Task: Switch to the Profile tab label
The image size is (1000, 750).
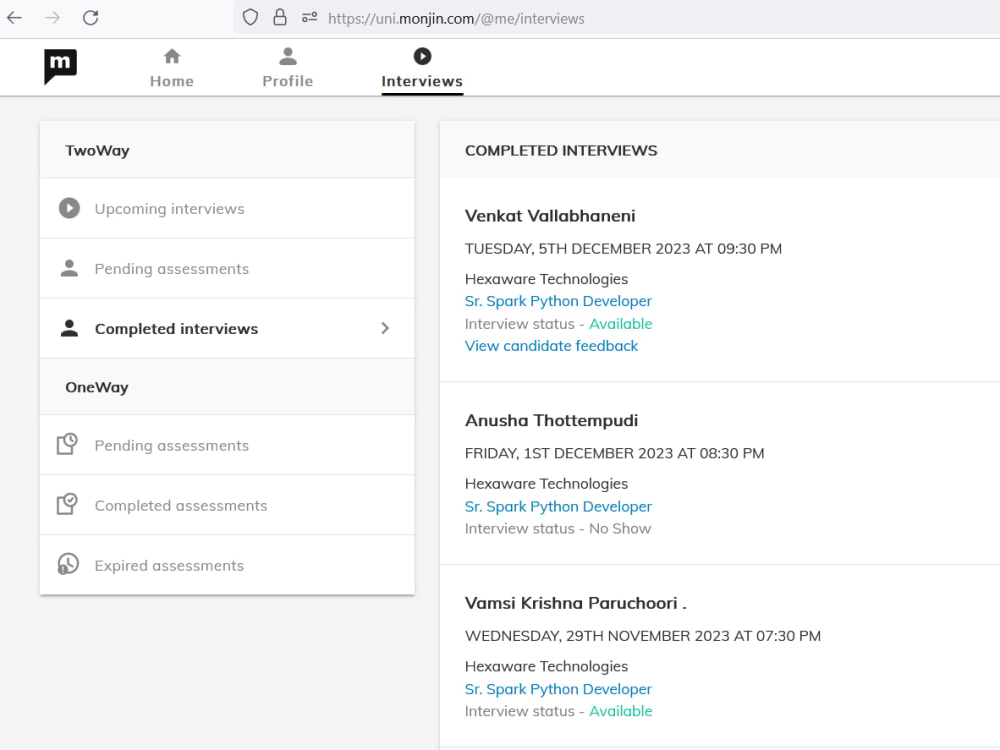Action: pyautogui.click(x=288, y=81)
